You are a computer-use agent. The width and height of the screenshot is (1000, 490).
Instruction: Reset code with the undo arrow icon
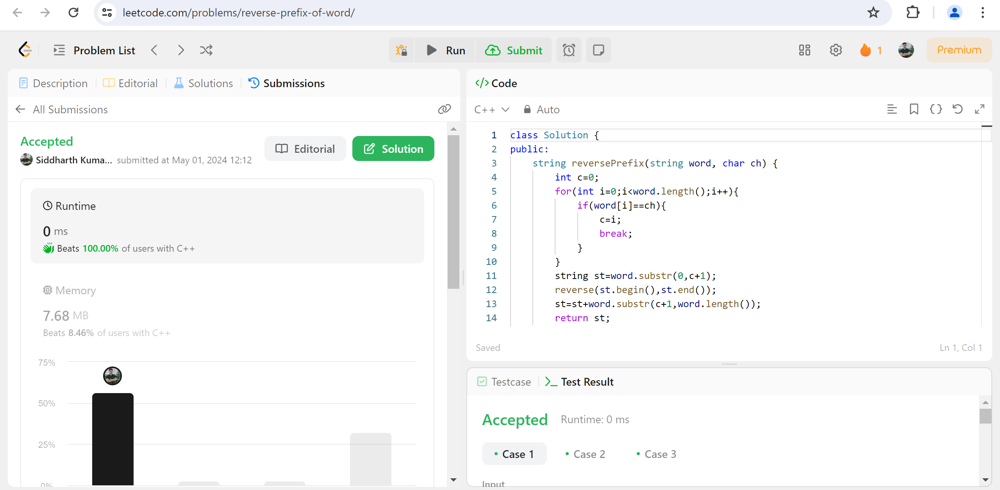pos(958,109)
